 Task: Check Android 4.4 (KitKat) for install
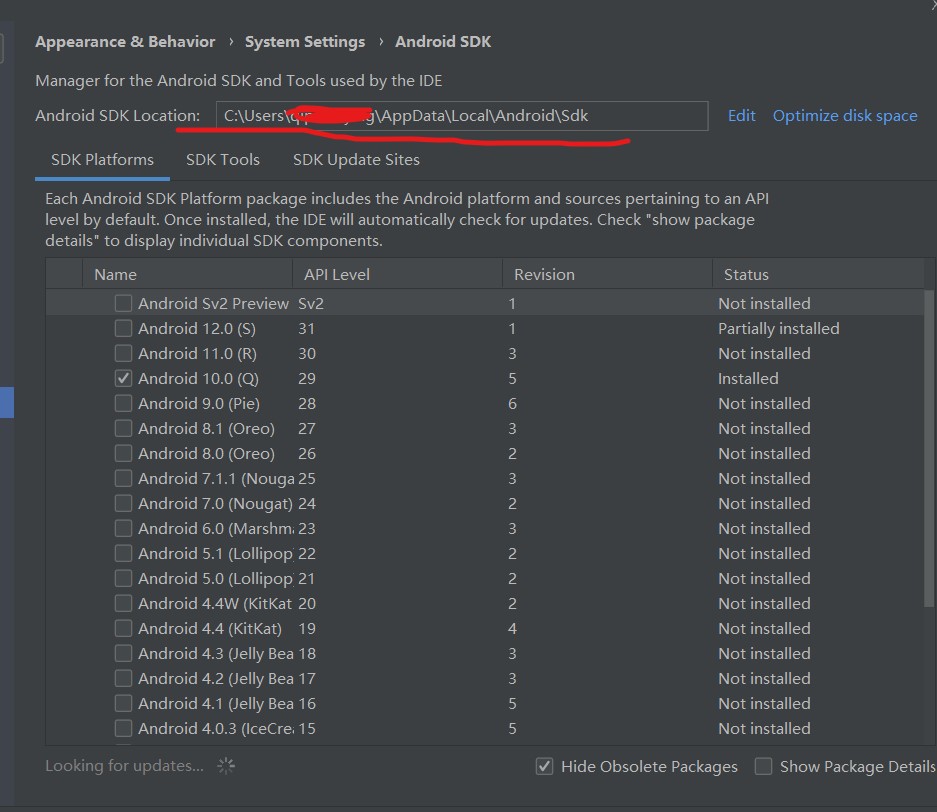[122, 628]
